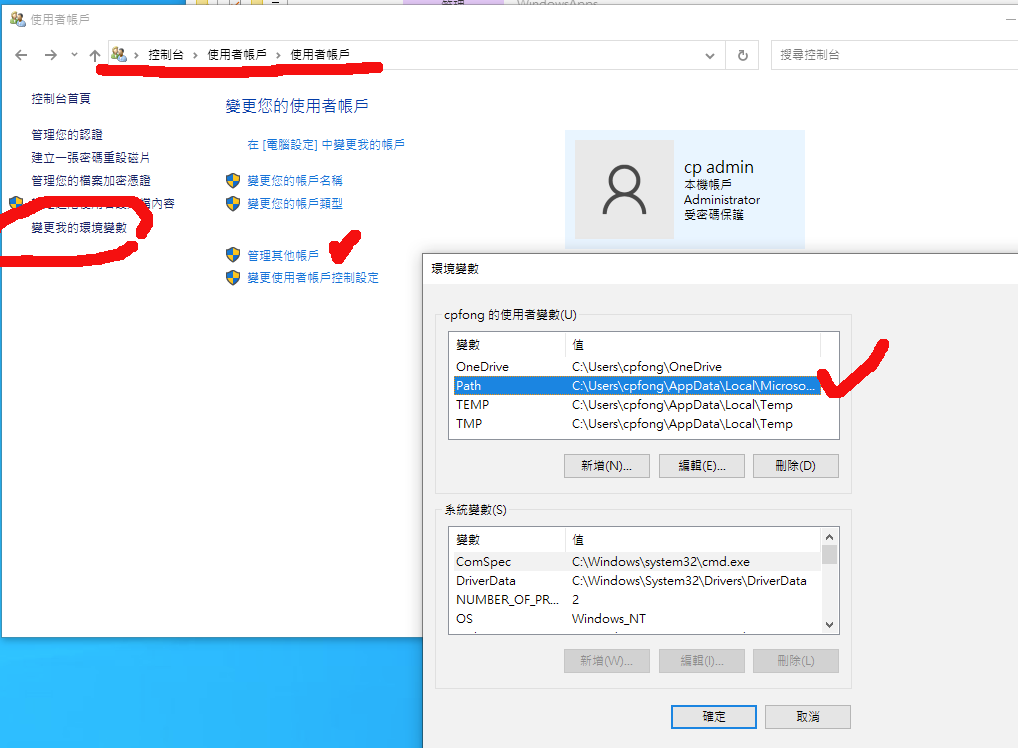Open the recent locations dropdown arrow
The height and width of the screenshot is (748, 1018).
(74, 55)
